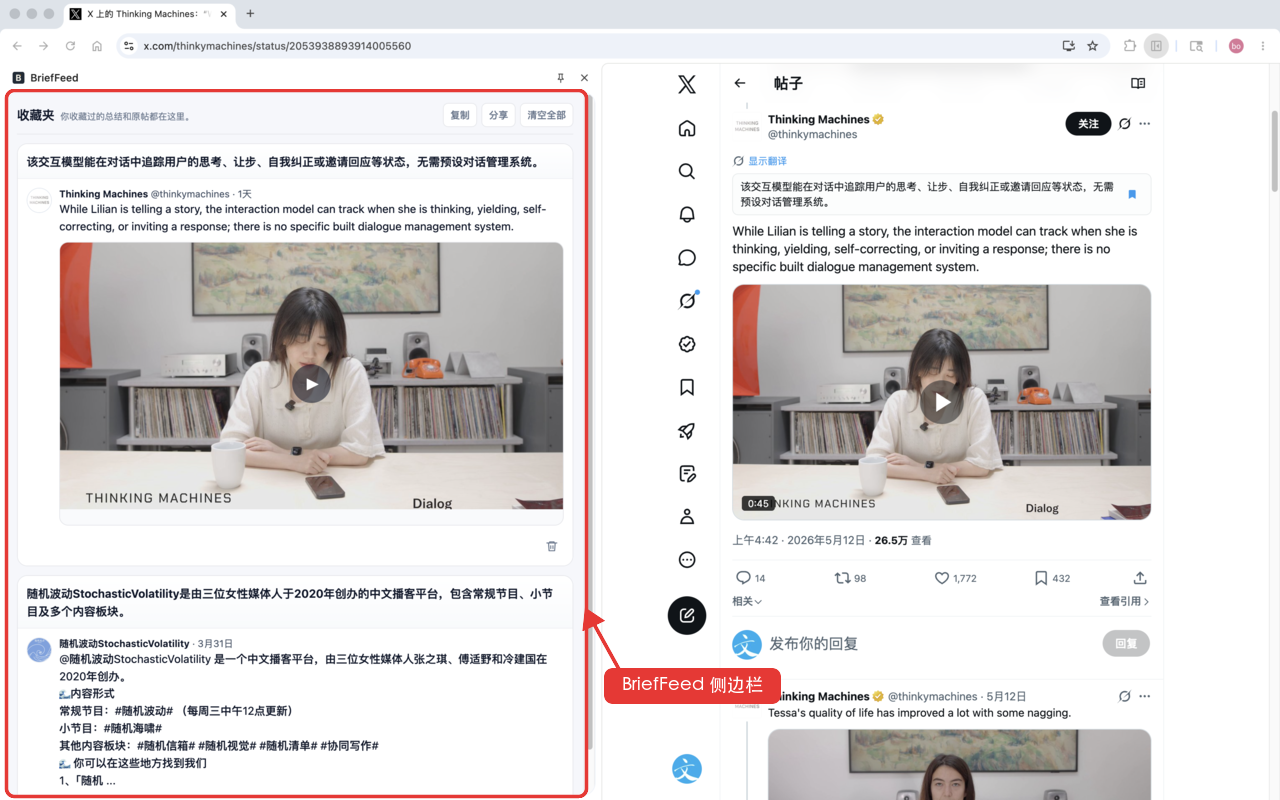Reply icon showing 14 replies

coord(750,578)
